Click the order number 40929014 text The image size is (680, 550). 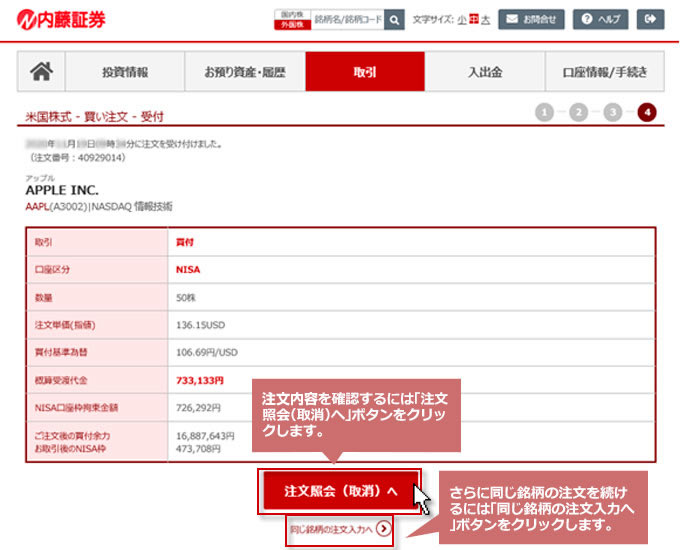[101, 157]
